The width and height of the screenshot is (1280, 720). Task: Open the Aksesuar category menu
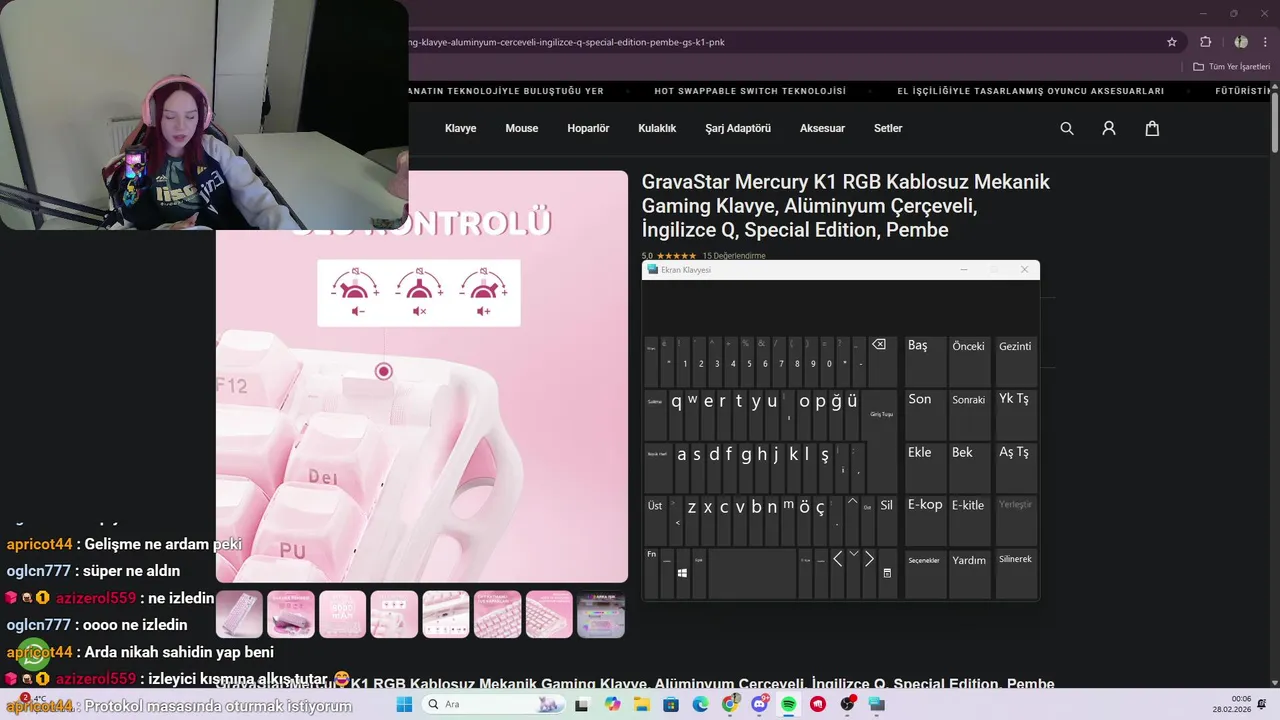tap(822, 128)
